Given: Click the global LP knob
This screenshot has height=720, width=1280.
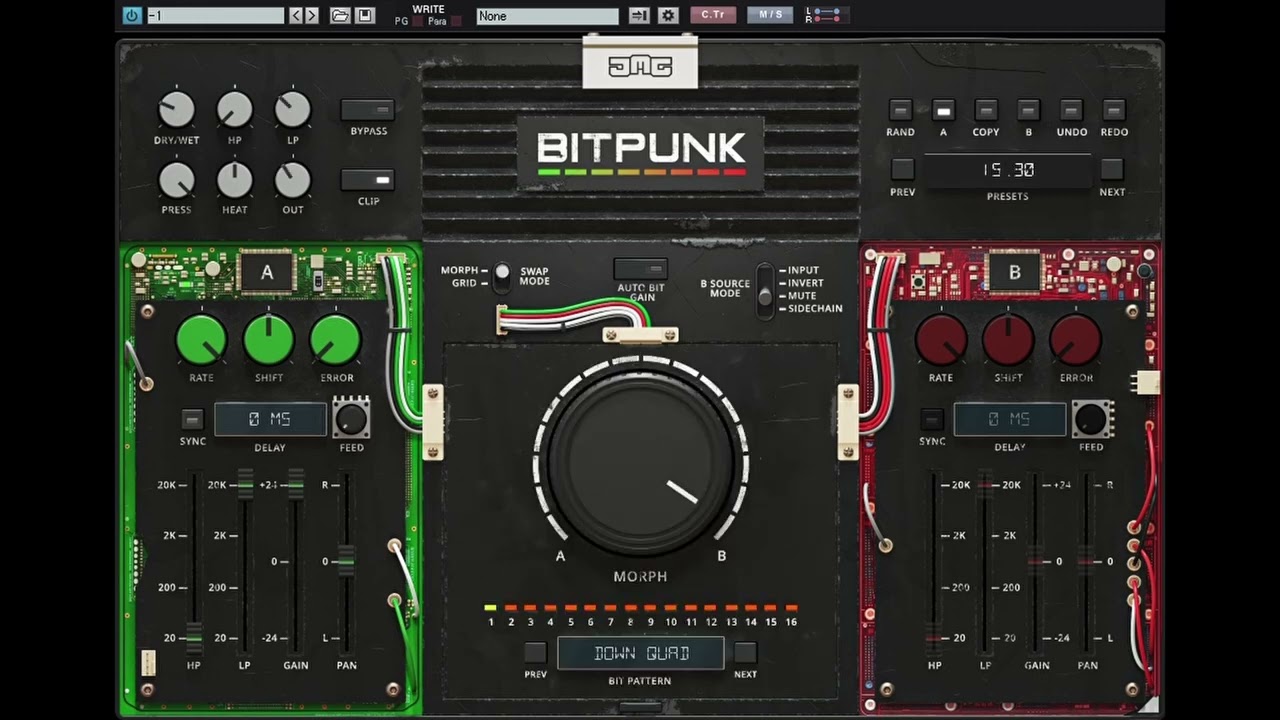Looking at the screenshot, I should (293, 109).
